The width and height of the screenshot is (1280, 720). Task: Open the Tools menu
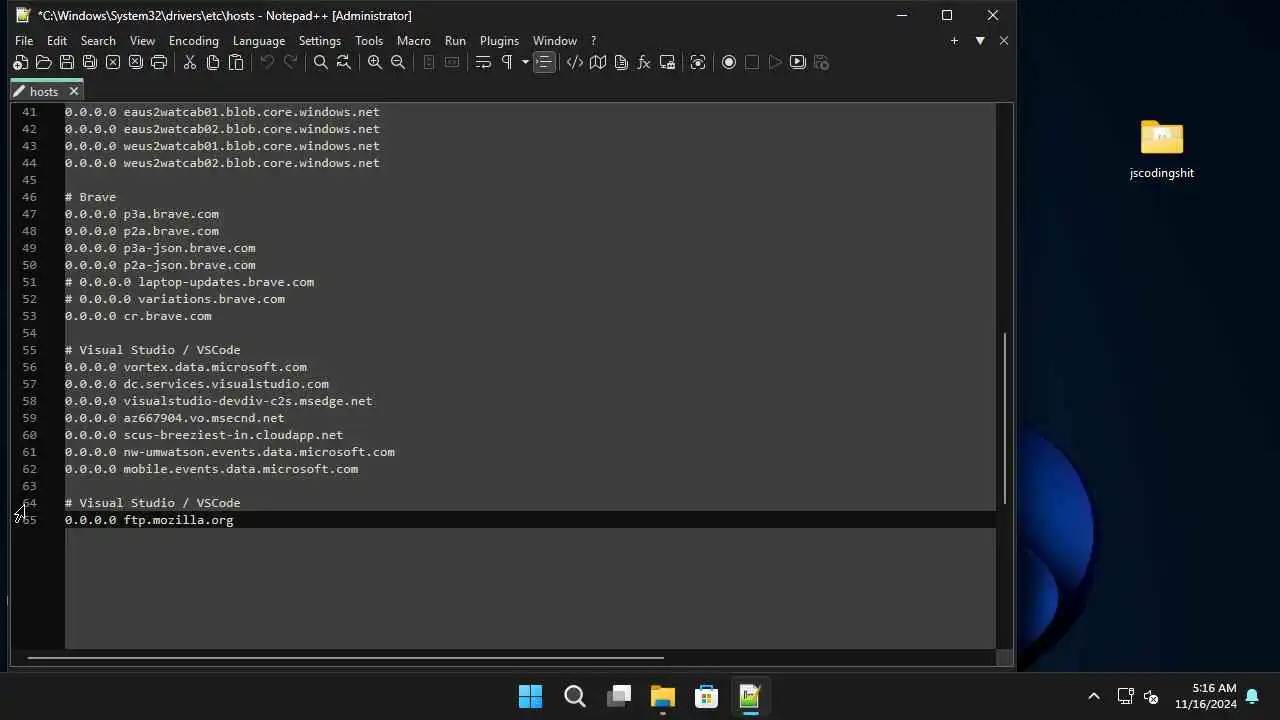click(369, 41)
